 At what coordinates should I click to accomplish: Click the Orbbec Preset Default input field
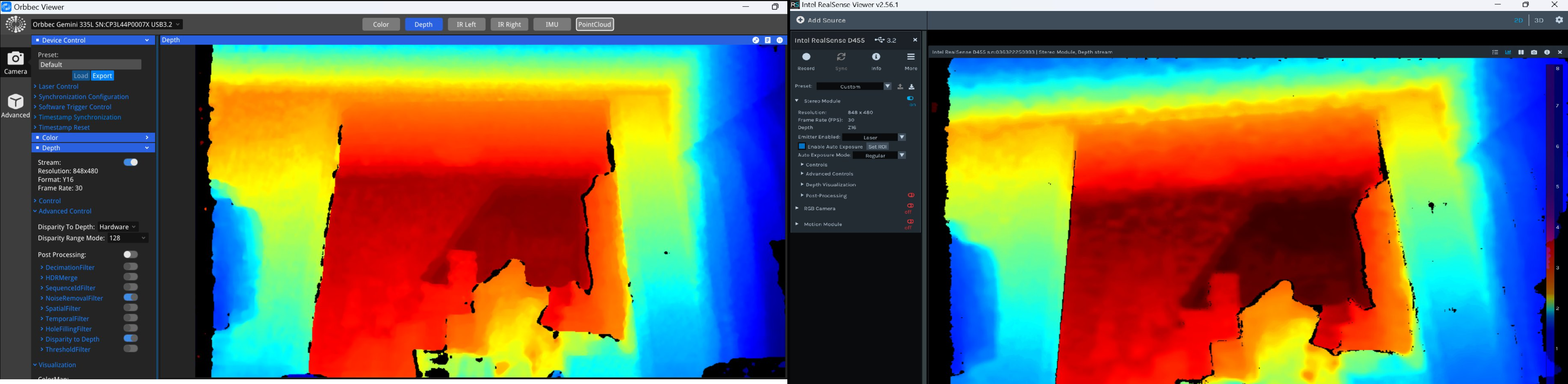tap(89, 65)
